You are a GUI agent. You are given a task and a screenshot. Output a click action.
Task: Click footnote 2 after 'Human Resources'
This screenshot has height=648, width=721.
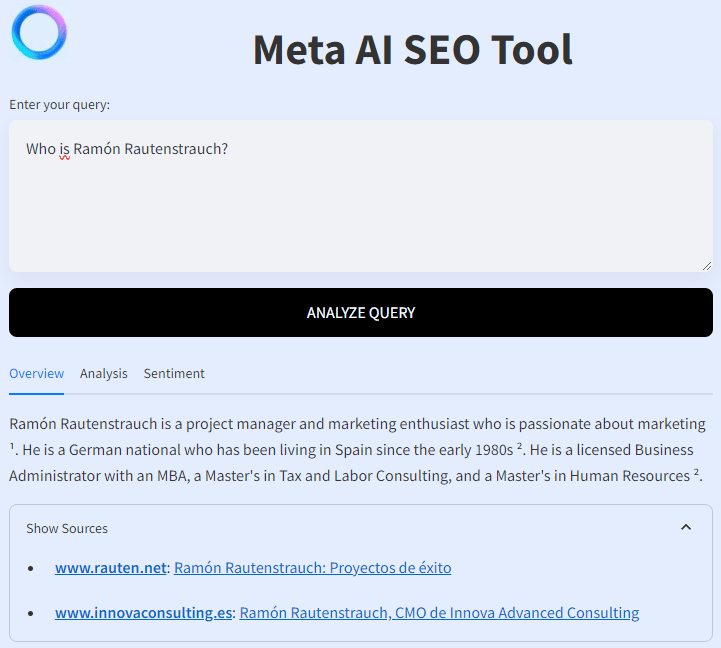click(x=696, y=472)
